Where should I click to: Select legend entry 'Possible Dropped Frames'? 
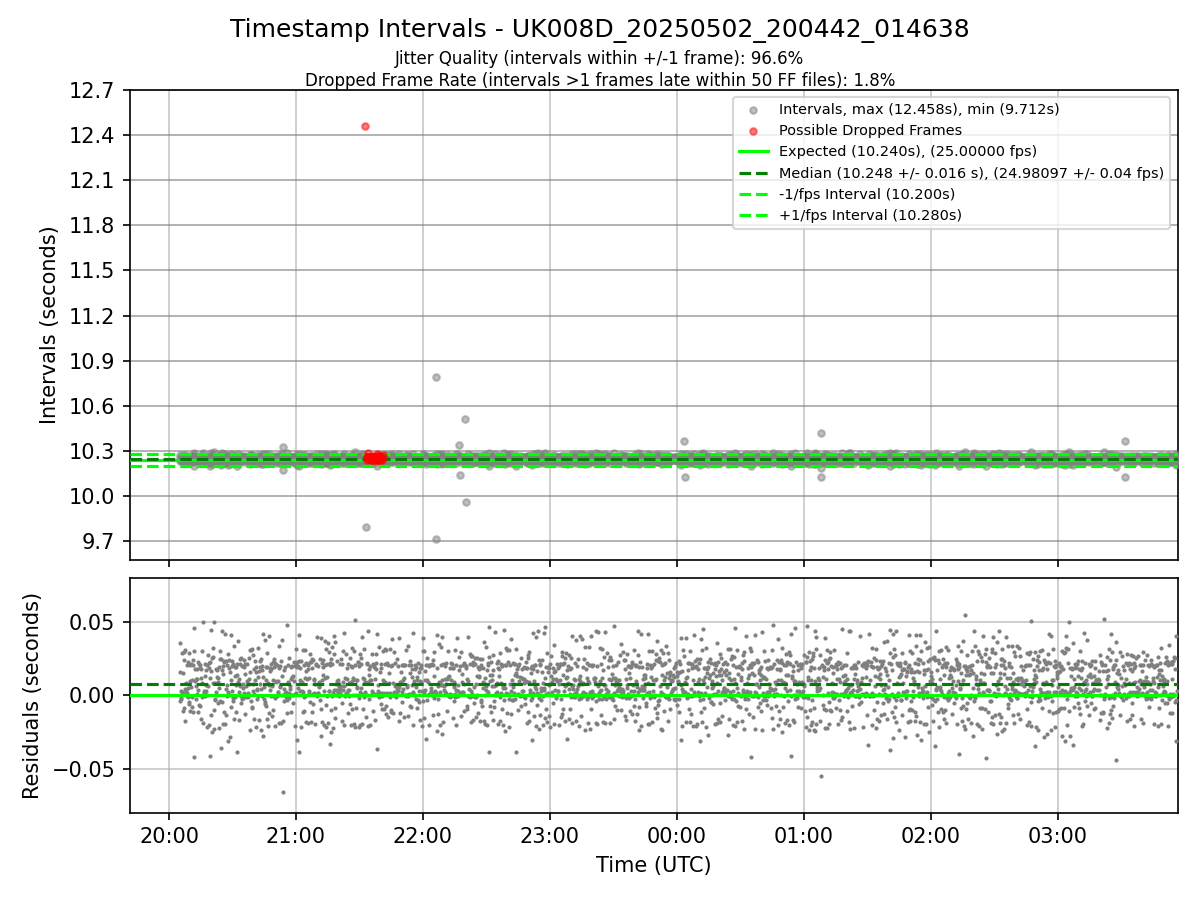pyautogui.click(x=870, y=130)
